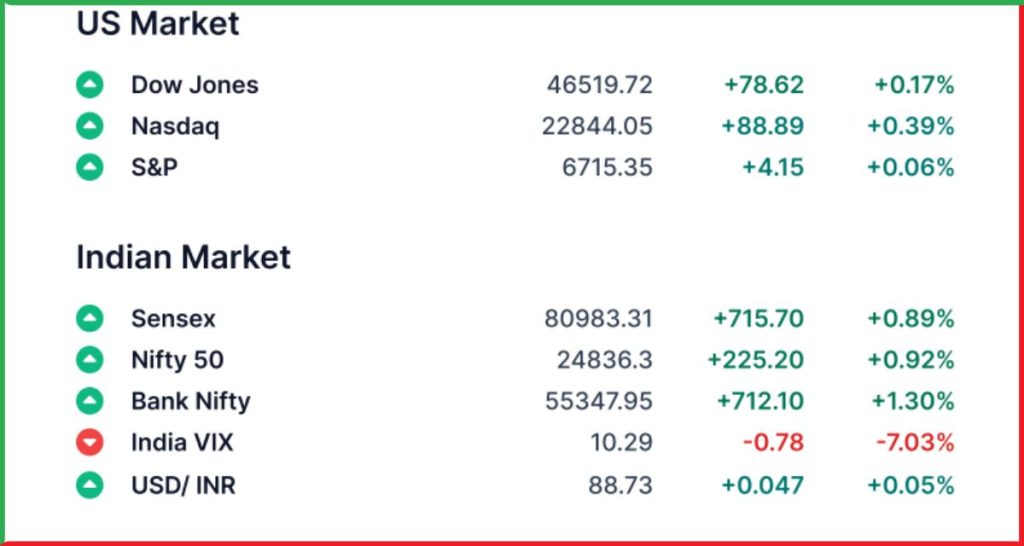Click the red down arrow beside India VIX
1024x546 pixels.
(90, 442)
